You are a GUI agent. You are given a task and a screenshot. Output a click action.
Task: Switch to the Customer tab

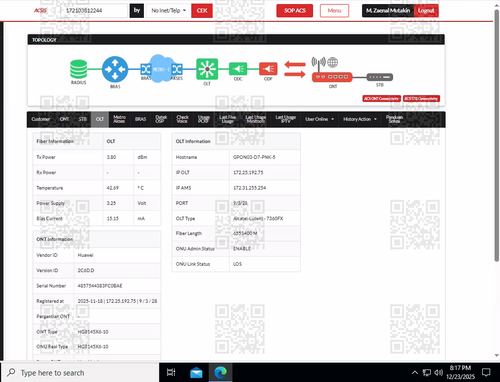pyautogui.click(x=41, y=119)
